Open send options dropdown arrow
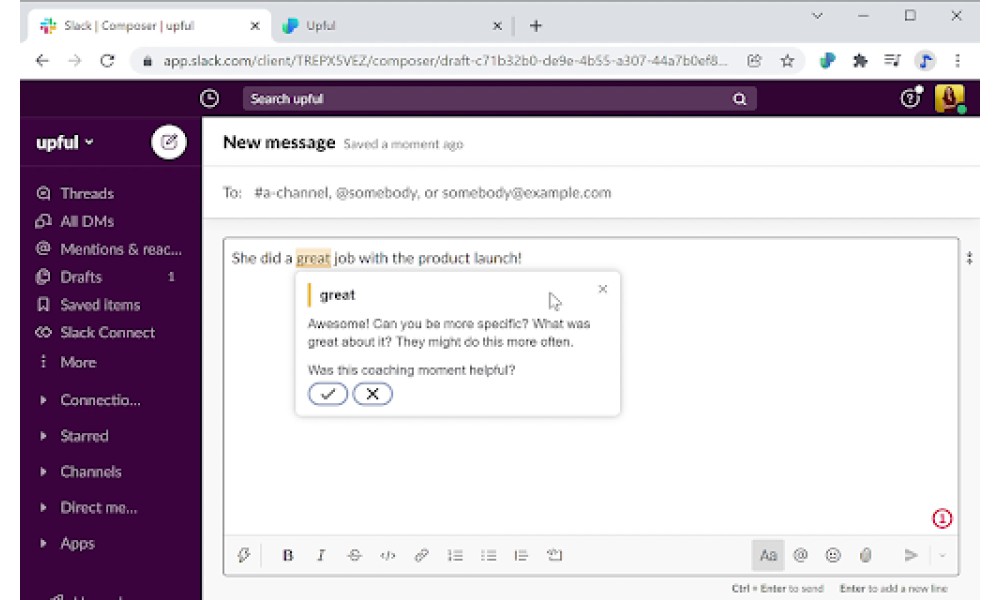Image resolution: width=1000 pixels, height=600 pixels. point(942,556)
